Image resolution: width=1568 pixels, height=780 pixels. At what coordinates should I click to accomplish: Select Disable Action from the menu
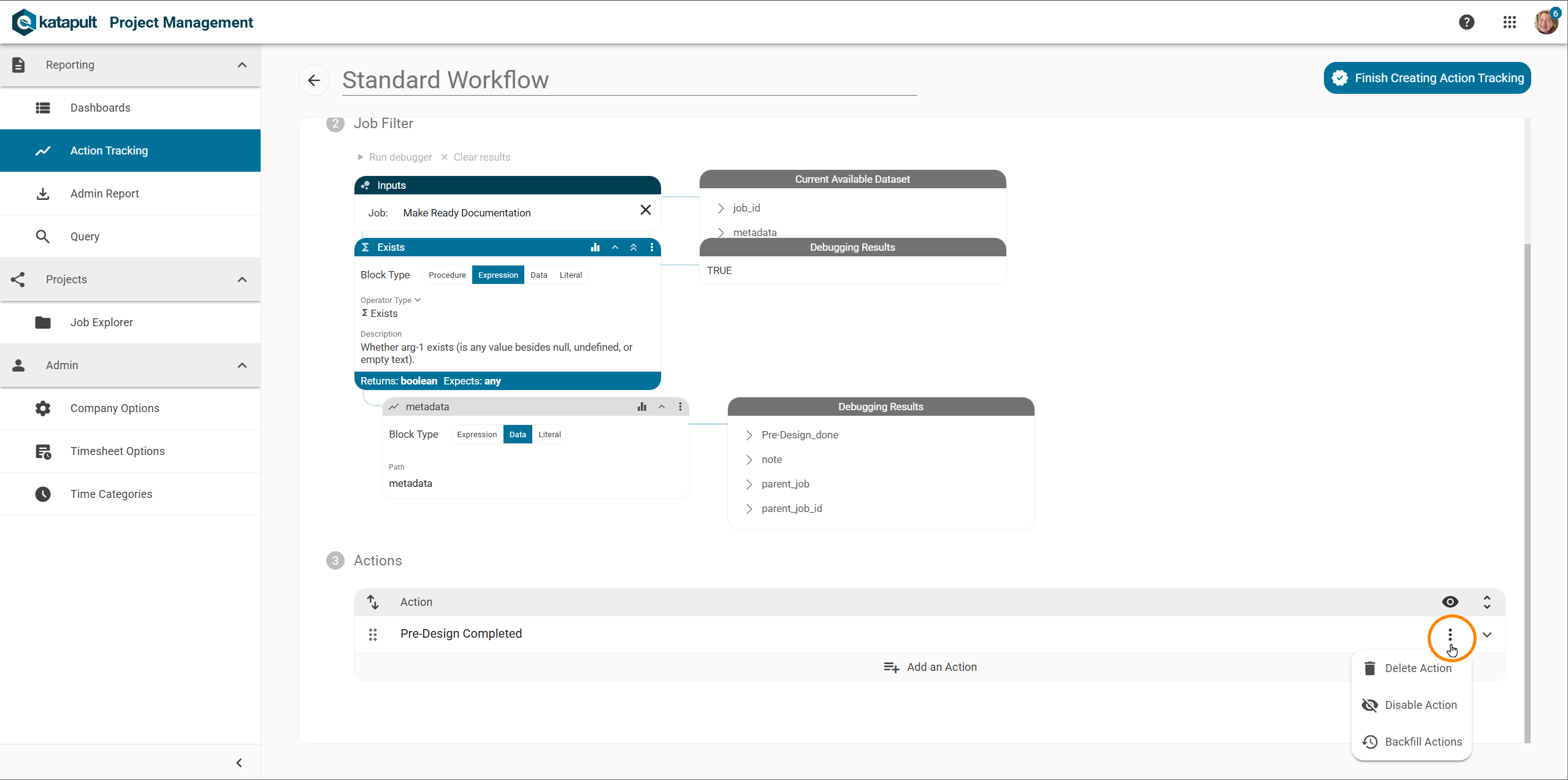(1420, 705)
